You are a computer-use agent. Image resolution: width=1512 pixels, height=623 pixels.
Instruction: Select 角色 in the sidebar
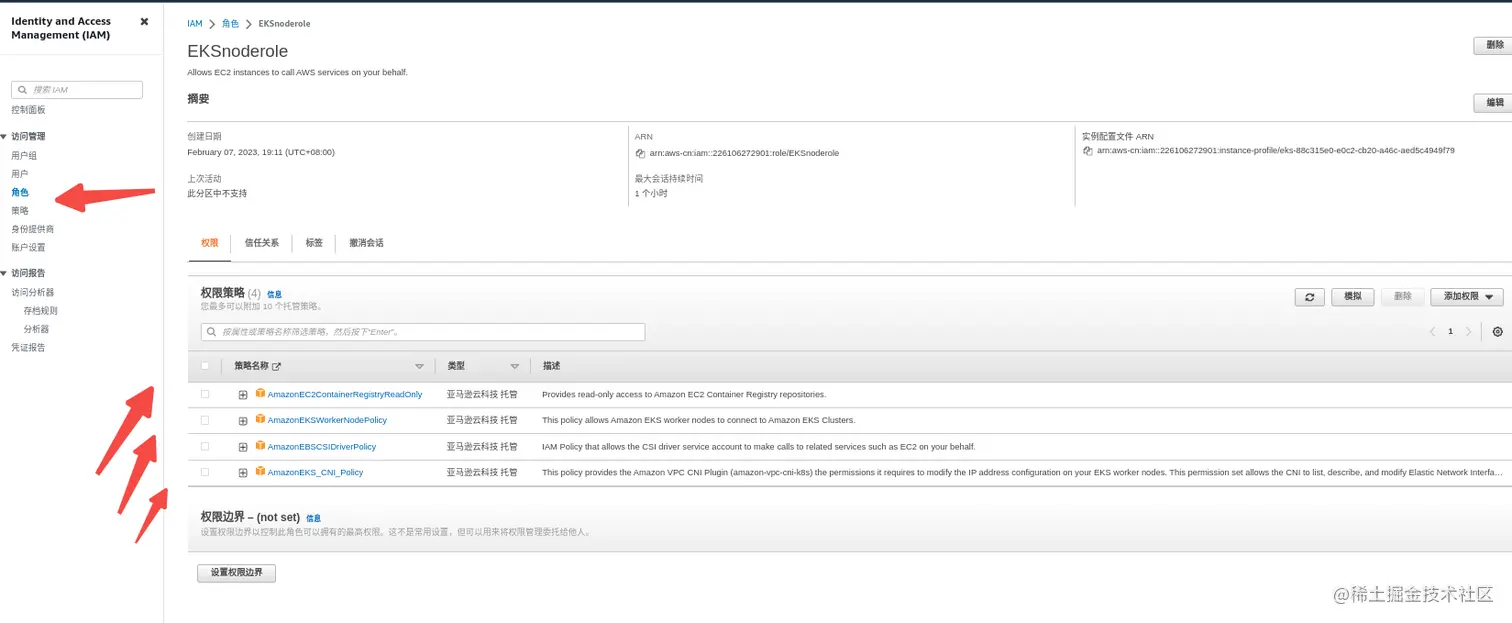tap(19, 192)
